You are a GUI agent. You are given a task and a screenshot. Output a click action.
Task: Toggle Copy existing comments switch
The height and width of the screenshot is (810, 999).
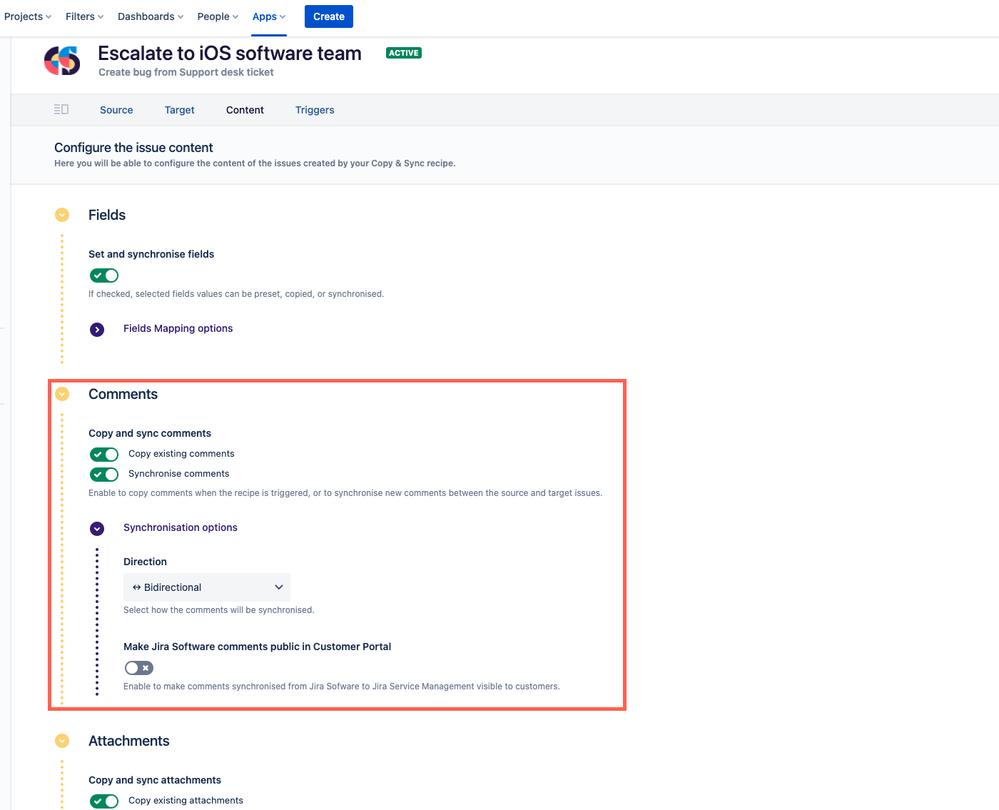click(104, 454)
